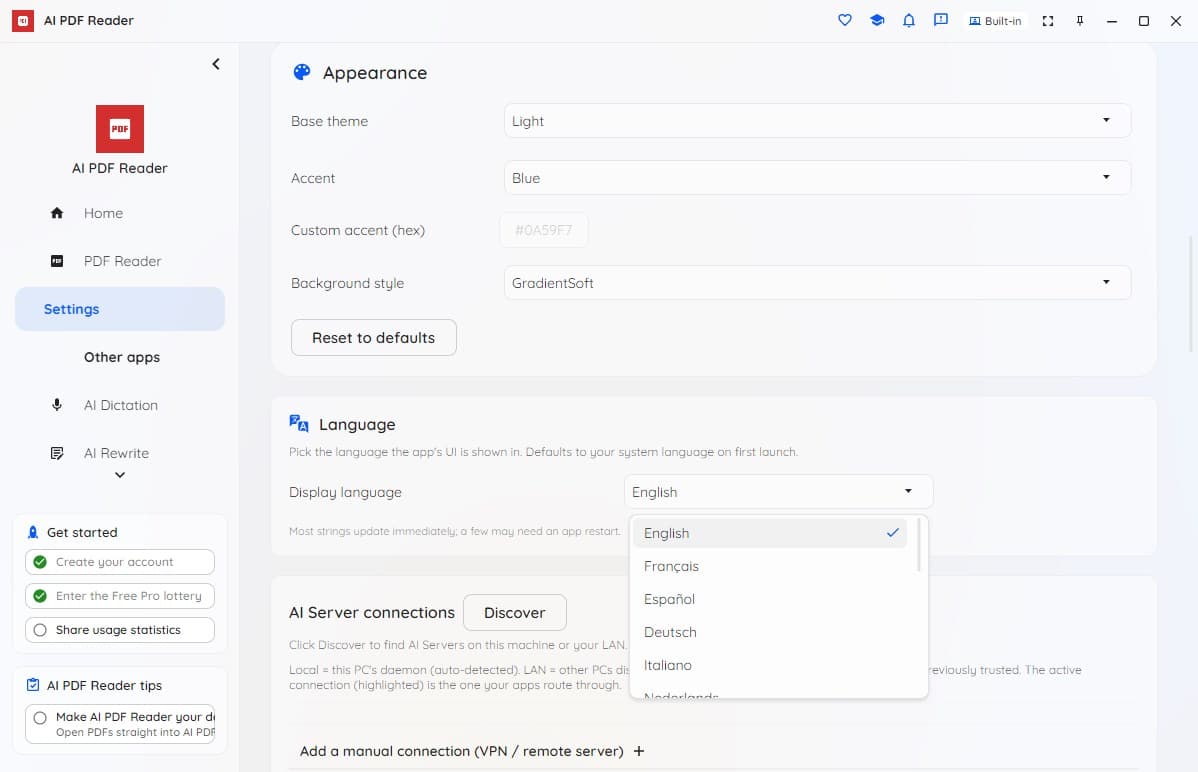Open the notifications bell icon
The height and width of the screenshot is (772, 1198).
908,21
